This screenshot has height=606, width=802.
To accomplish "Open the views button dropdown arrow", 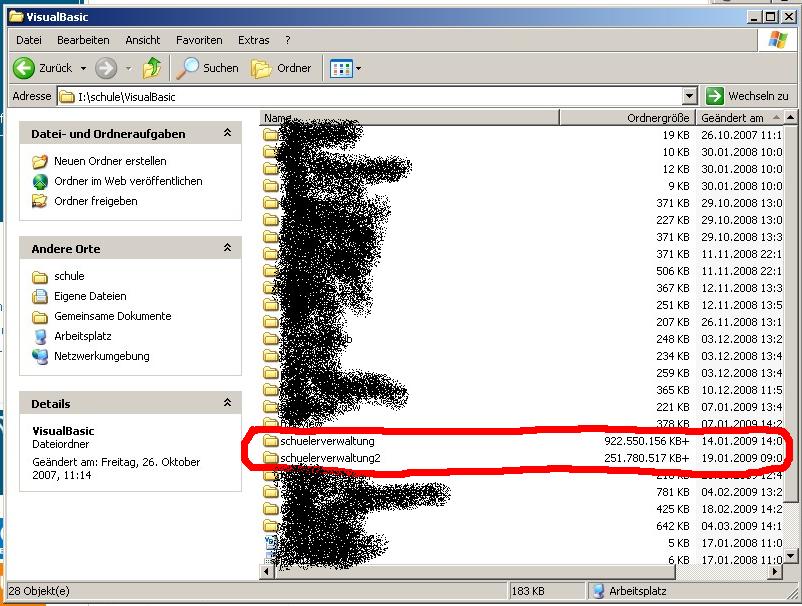I will [x=358, y=68].
